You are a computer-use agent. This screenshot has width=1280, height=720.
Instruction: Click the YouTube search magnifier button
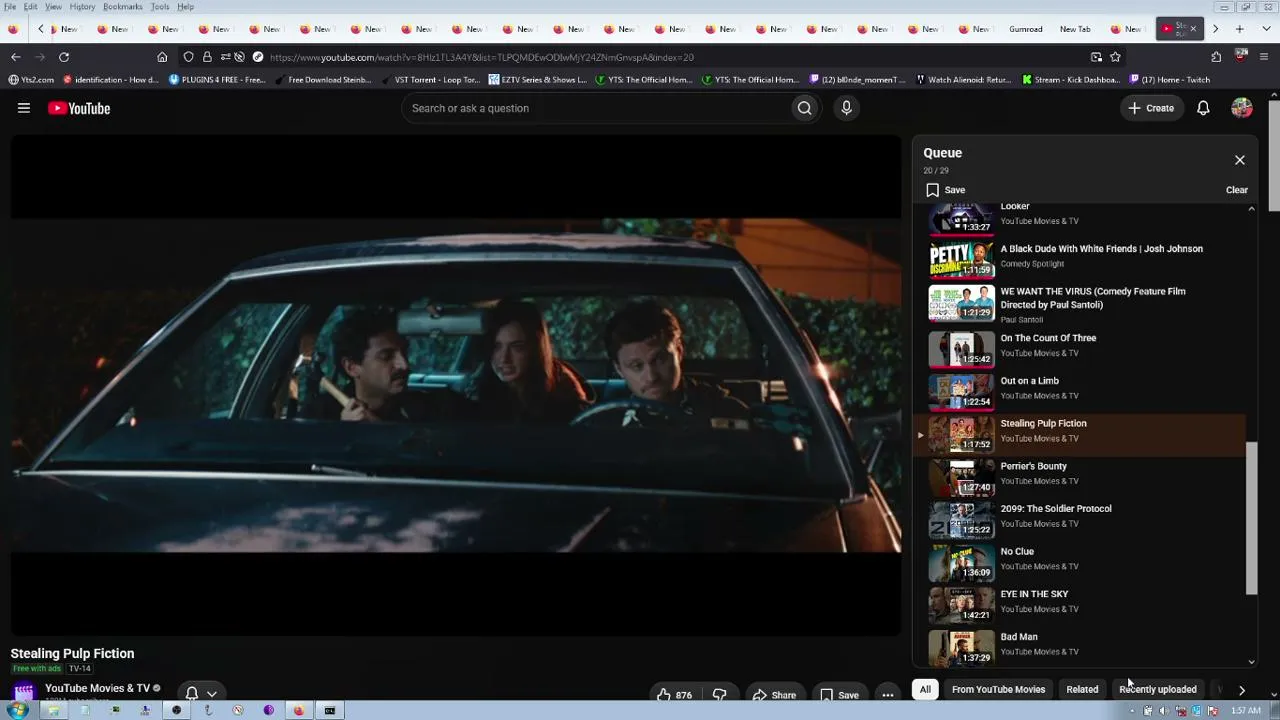click(804, 108)
